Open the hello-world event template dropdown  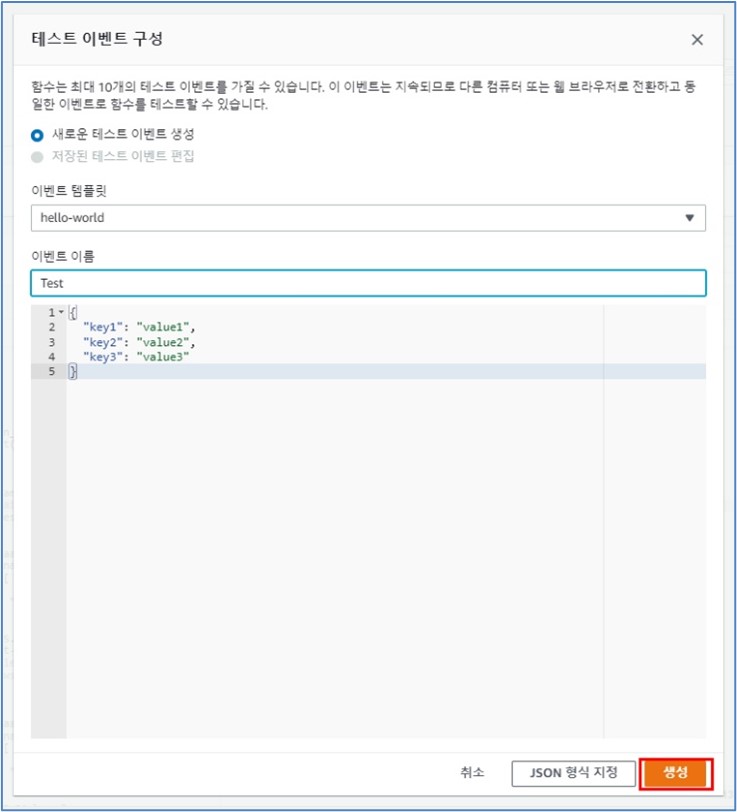click(x=368, y=218)
